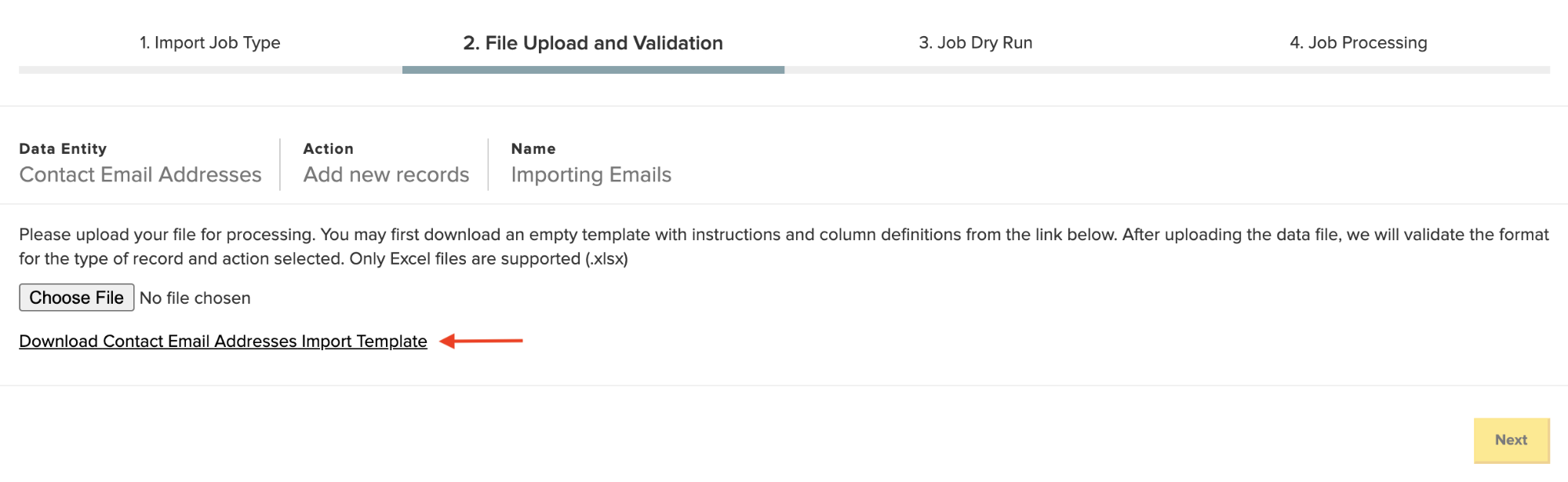Go to the Import Job Type step
Viewport: 1568px width, 482px height.
click(x=210, y=42)
